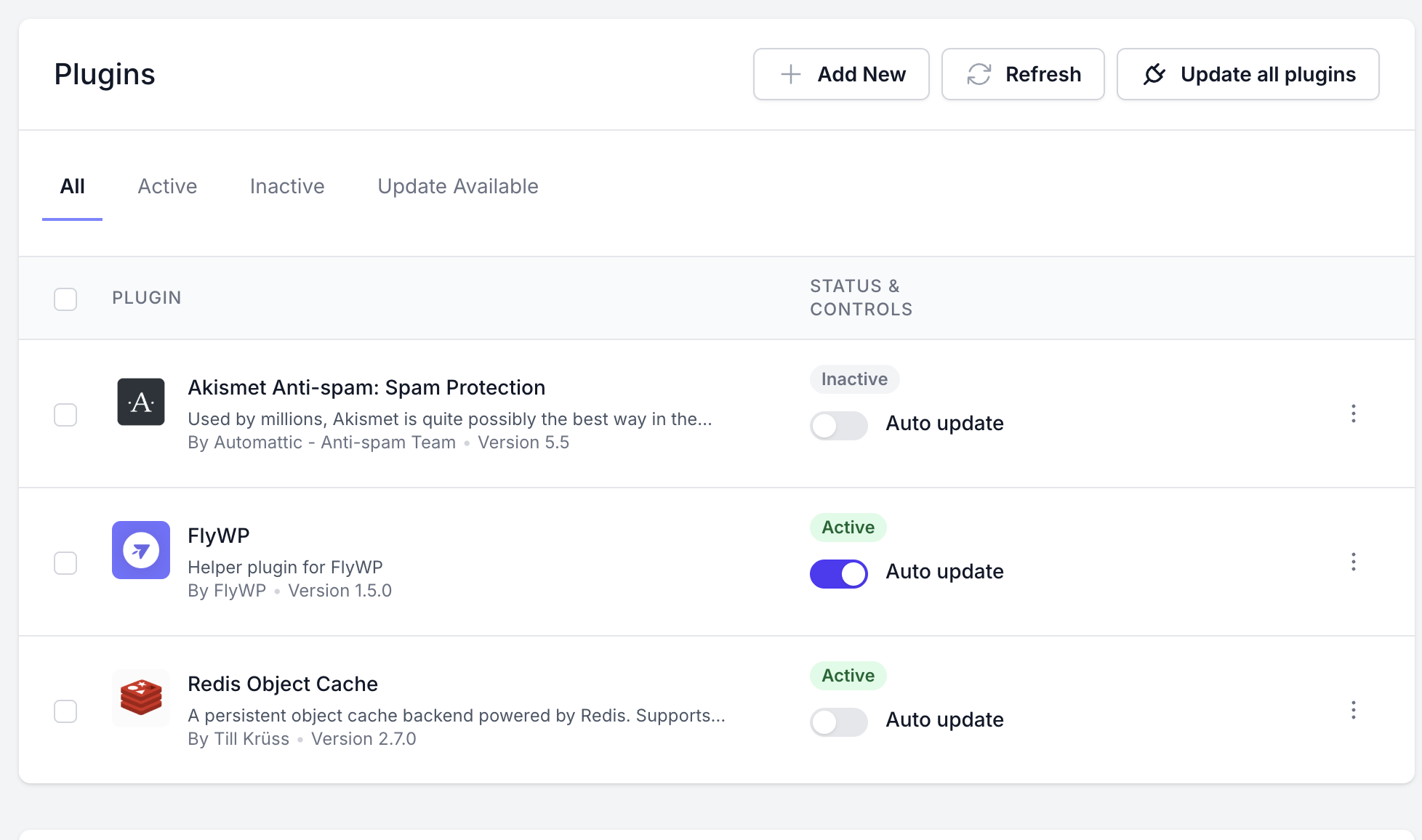
Task: Click the plus icon on Add New
Action: click(790, 74)
